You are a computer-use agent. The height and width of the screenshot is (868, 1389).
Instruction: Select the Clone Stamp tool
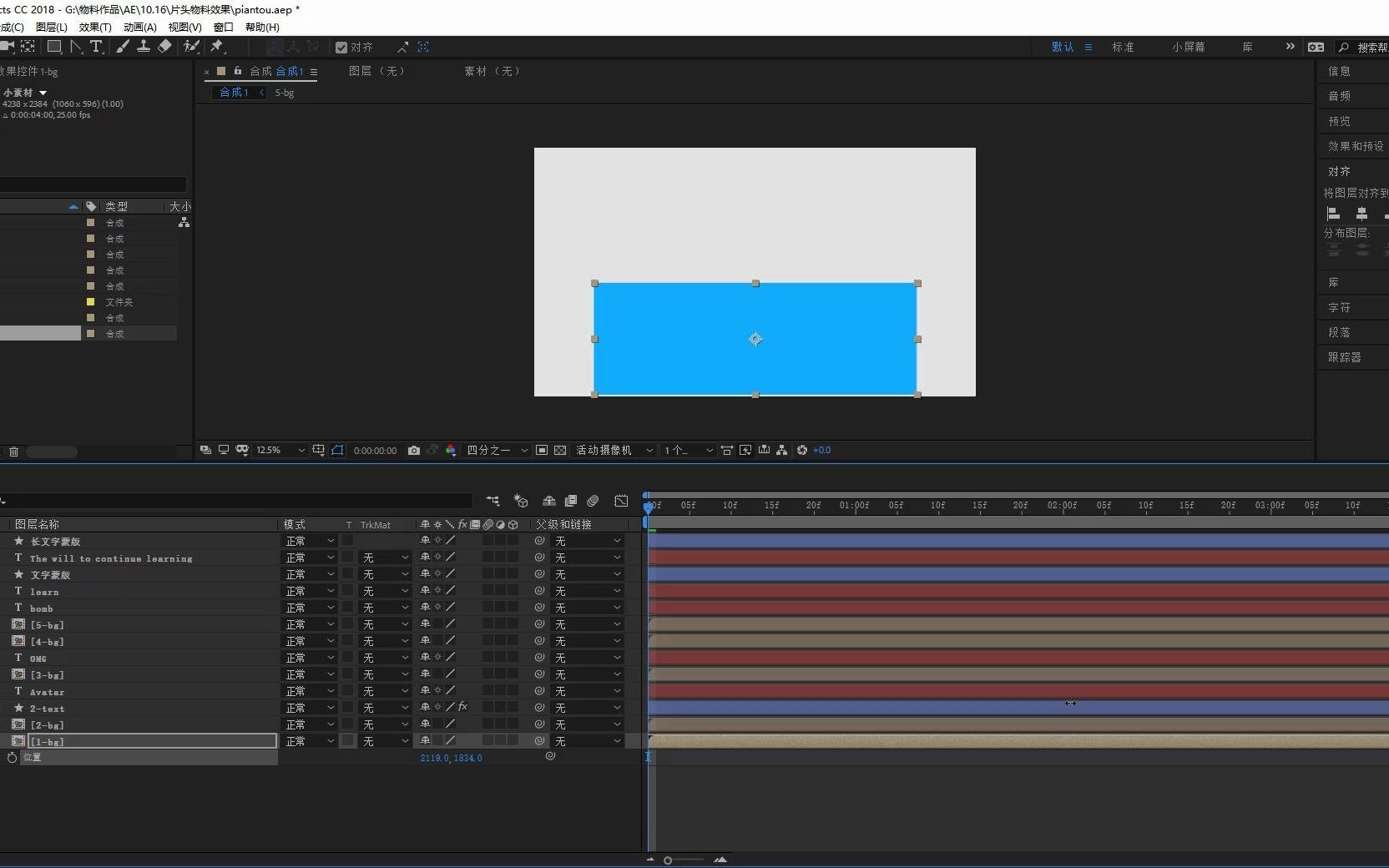144,48
